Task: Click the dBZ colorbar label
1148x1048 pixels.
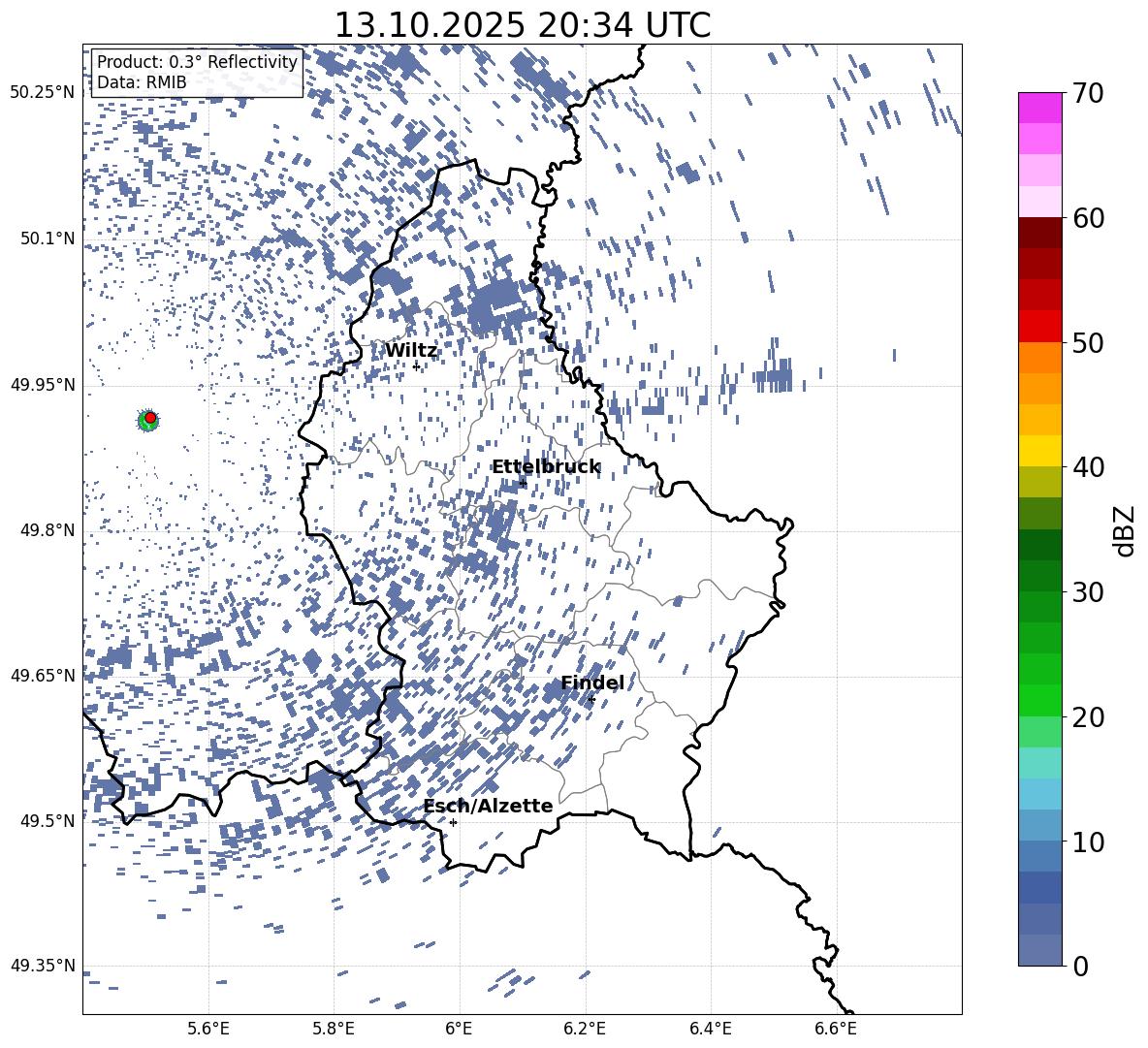Action: [x=1124, y=530]
